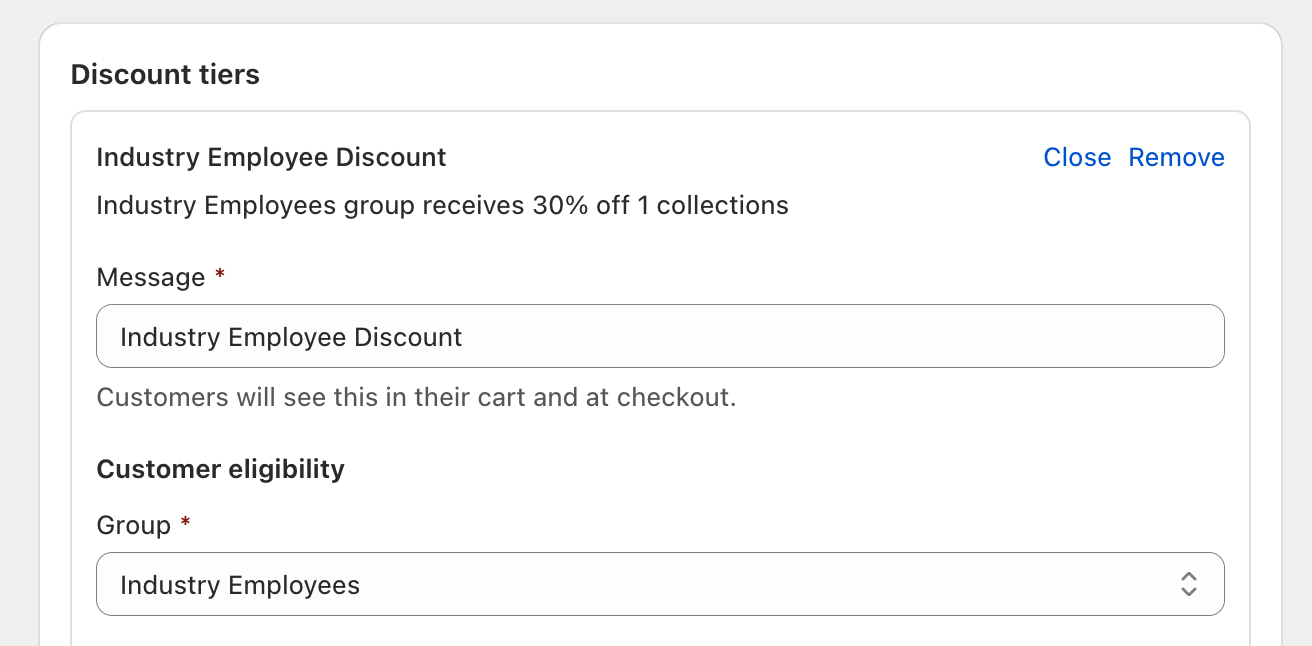This screenshot has height=646, width=1312.
Task: Click the red asterisk beside Message
Action: point(220,275)
